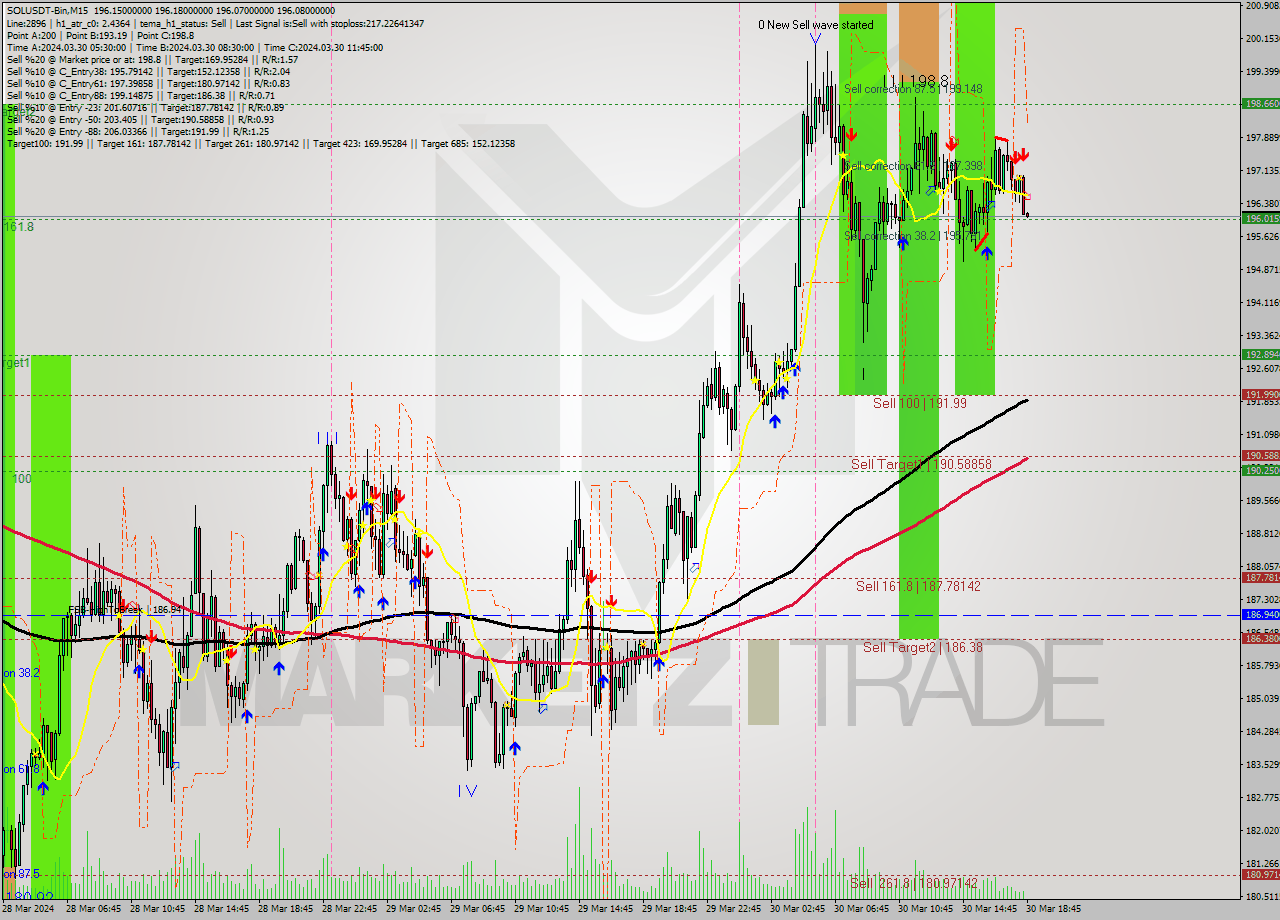This screenshot has width=1280, height=920.
Task: Click the 185.035 price axis value
Action: pos(1262,699)
